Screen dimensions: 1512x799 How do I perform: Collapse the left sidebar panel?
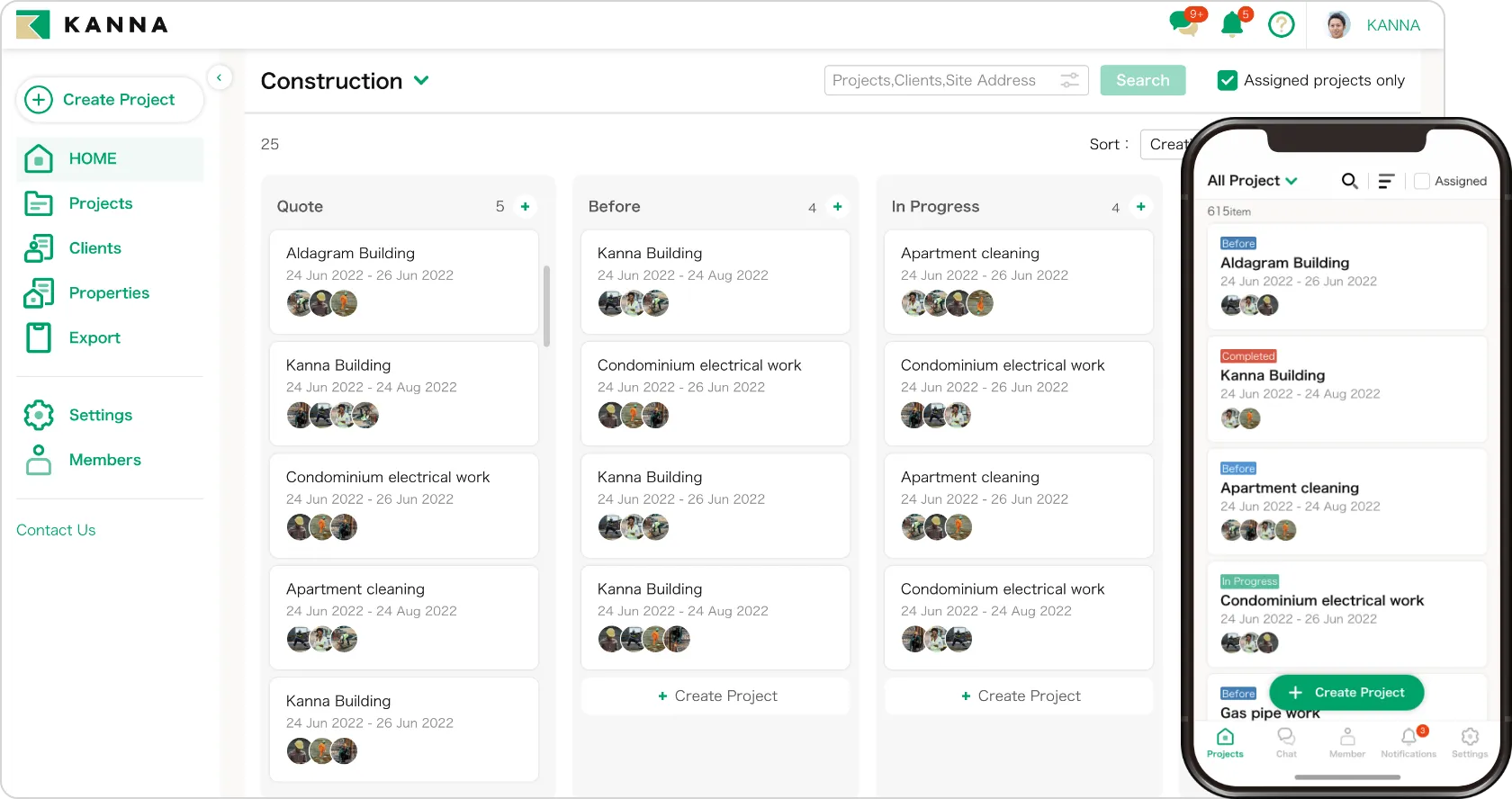(x=219, y=77)
